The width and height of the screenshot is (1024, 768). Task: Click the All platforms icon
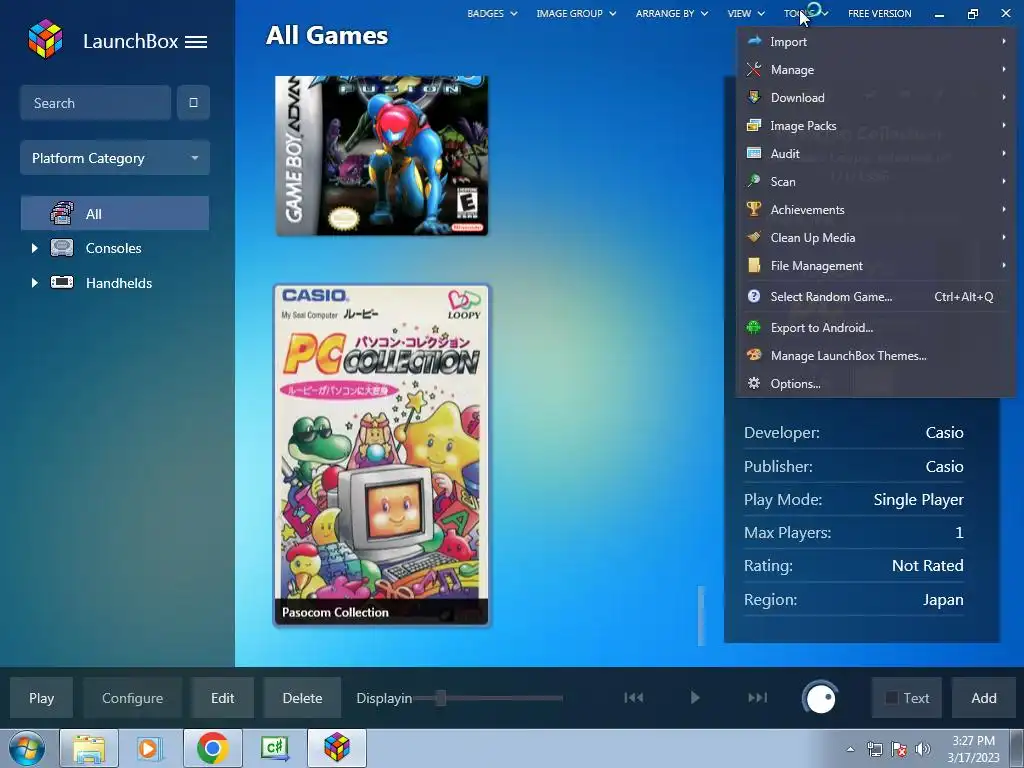62,214
